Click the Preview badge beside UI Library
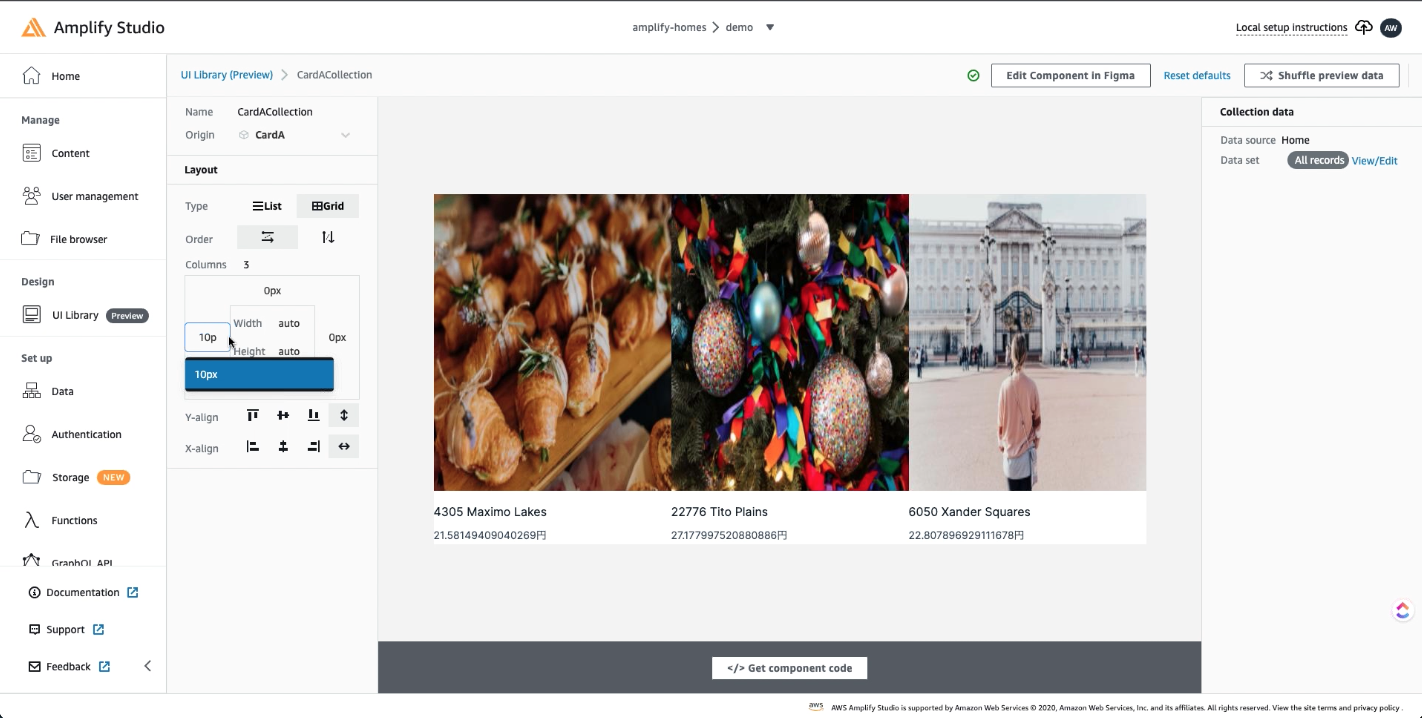 127,315
